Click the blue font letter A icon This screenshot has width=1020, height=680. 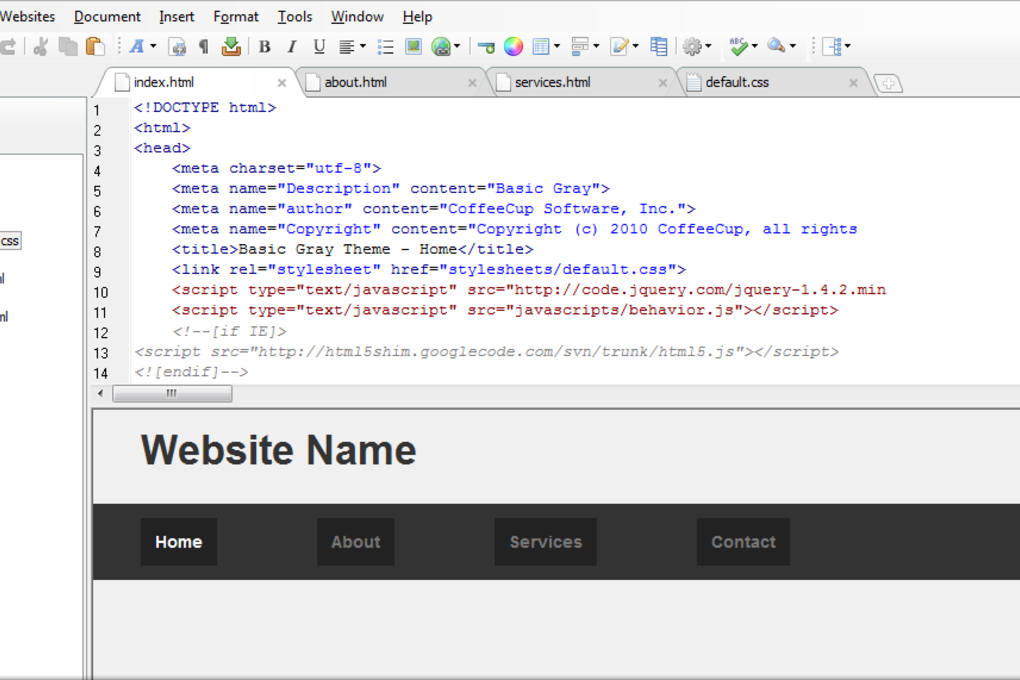[137, 46]
